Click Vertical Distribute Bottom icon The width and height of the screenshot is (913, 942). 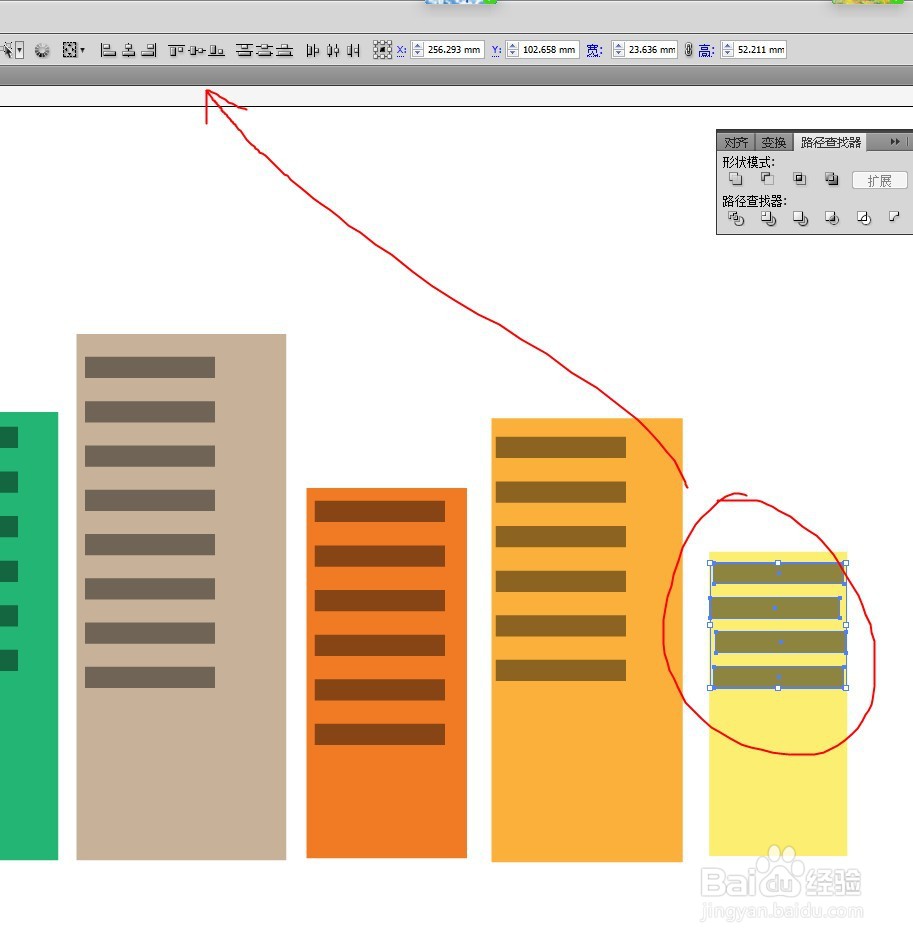285,50
